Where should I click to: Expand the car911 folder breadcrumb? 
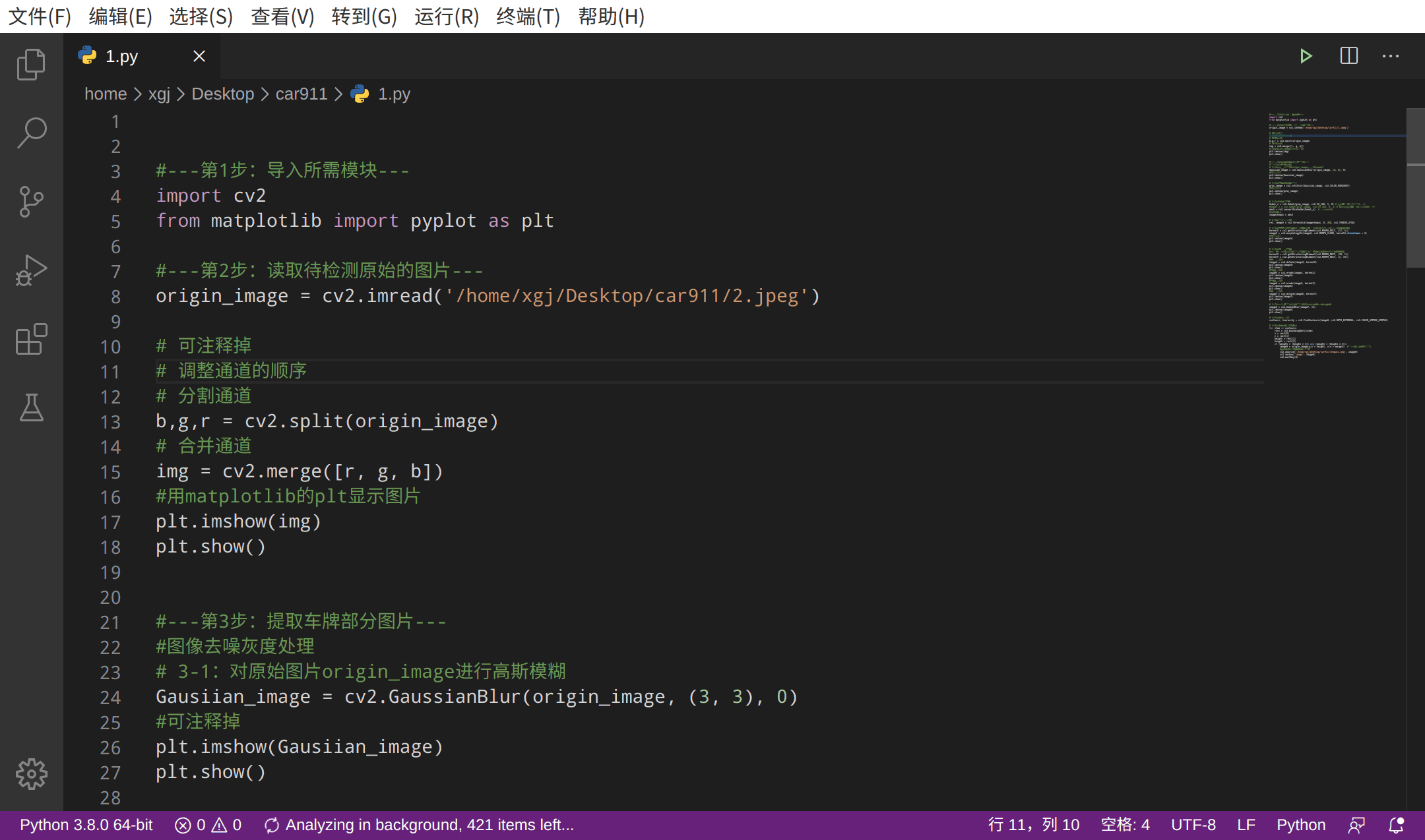[x=300, y=94]
